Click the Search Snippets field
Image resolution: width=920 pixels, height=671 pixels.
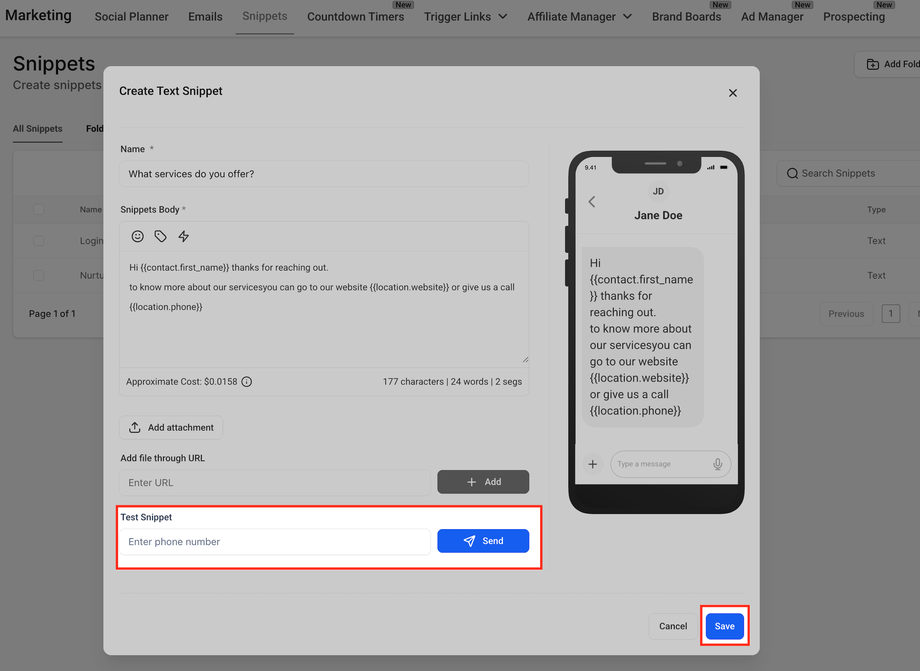click(848, 173)
